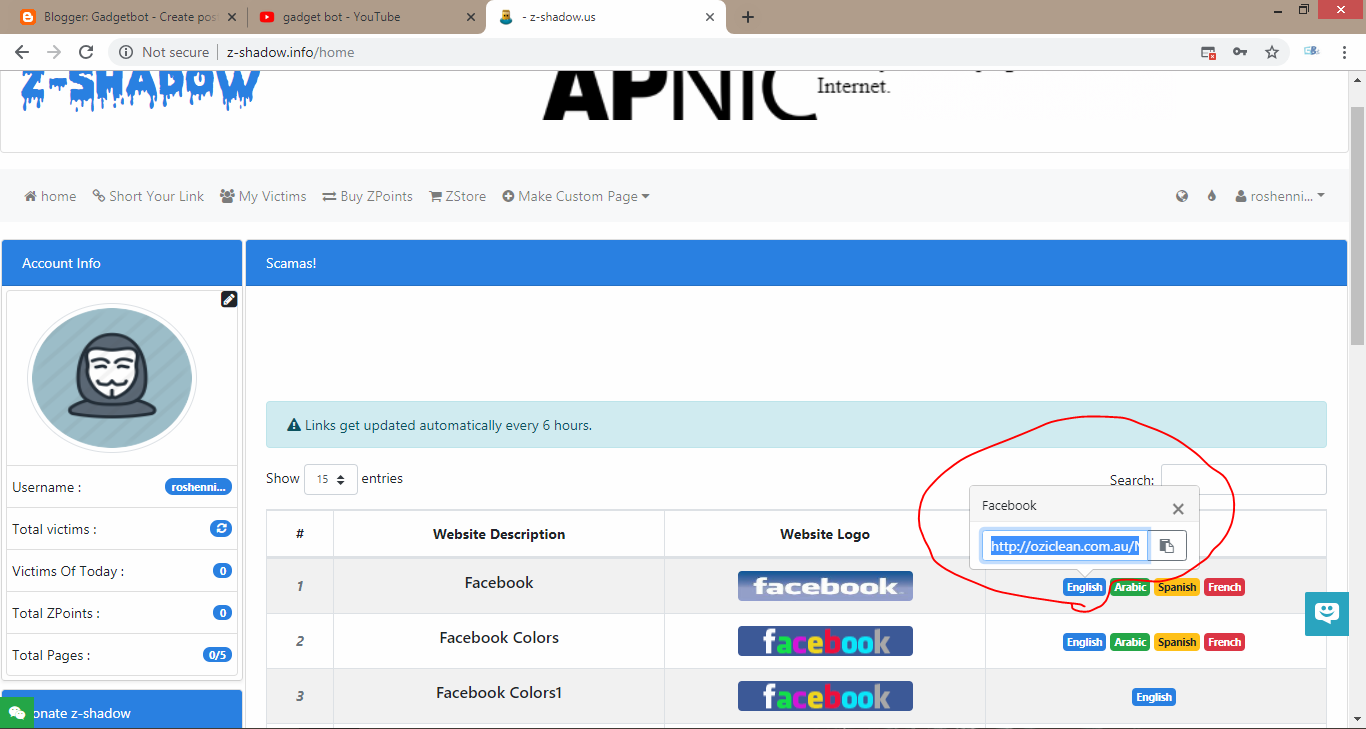View the Not secure site info
1366x729 pixels.
pyautogui.click(x=164, y=52)
